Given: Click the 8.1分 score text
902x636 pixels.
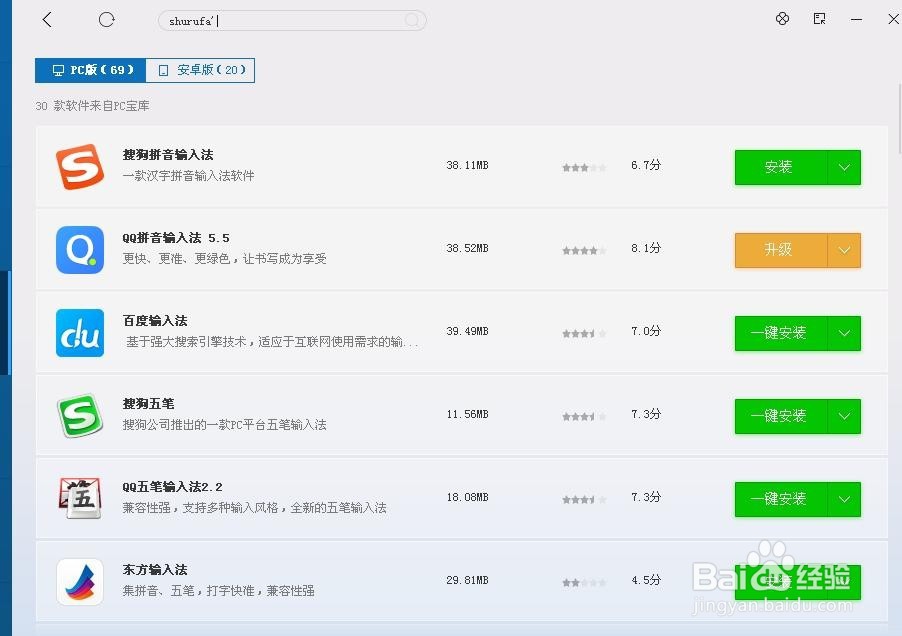Looking at the screenshot, I should pyautogui.click(x=646, y=248).
